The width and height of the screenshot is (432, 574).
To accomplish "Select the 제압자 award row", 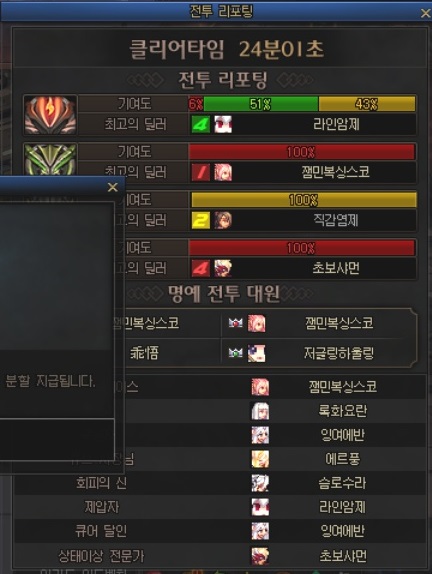I will click(220, 507).
